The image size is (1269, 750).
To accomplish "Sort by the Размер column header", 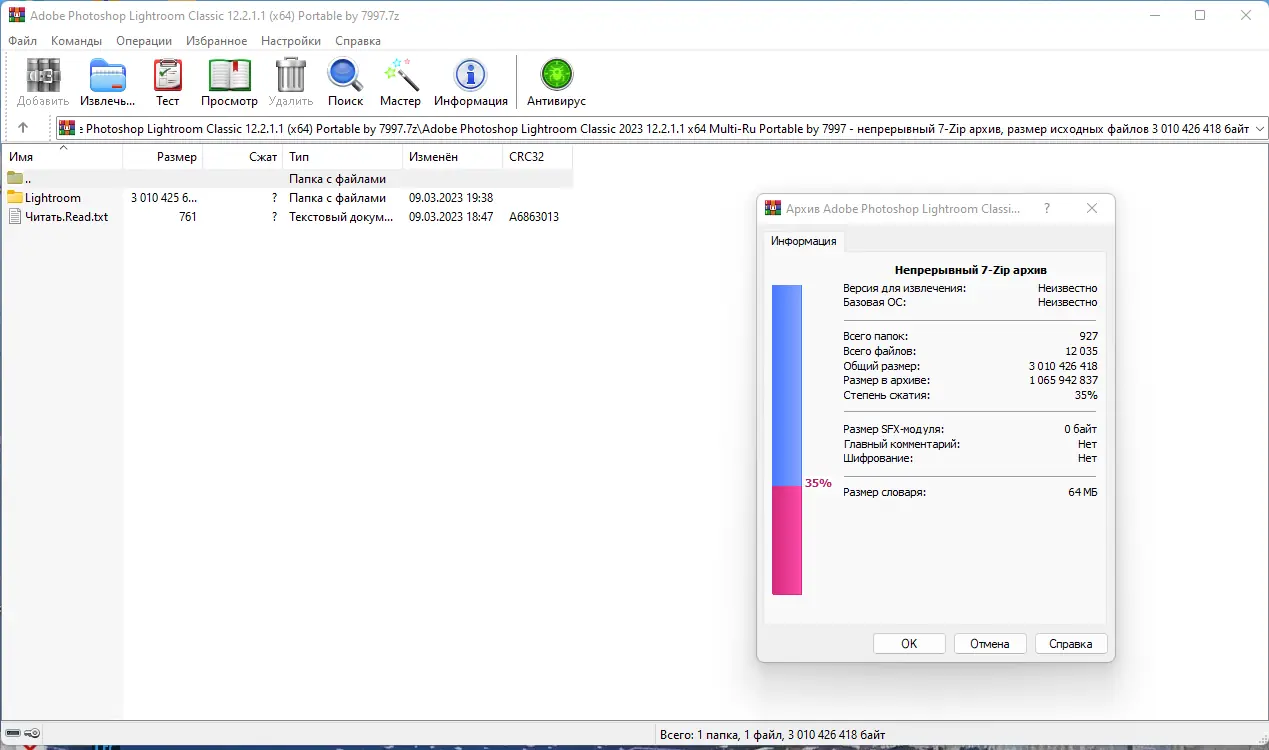I will click(x=162, y=157).
